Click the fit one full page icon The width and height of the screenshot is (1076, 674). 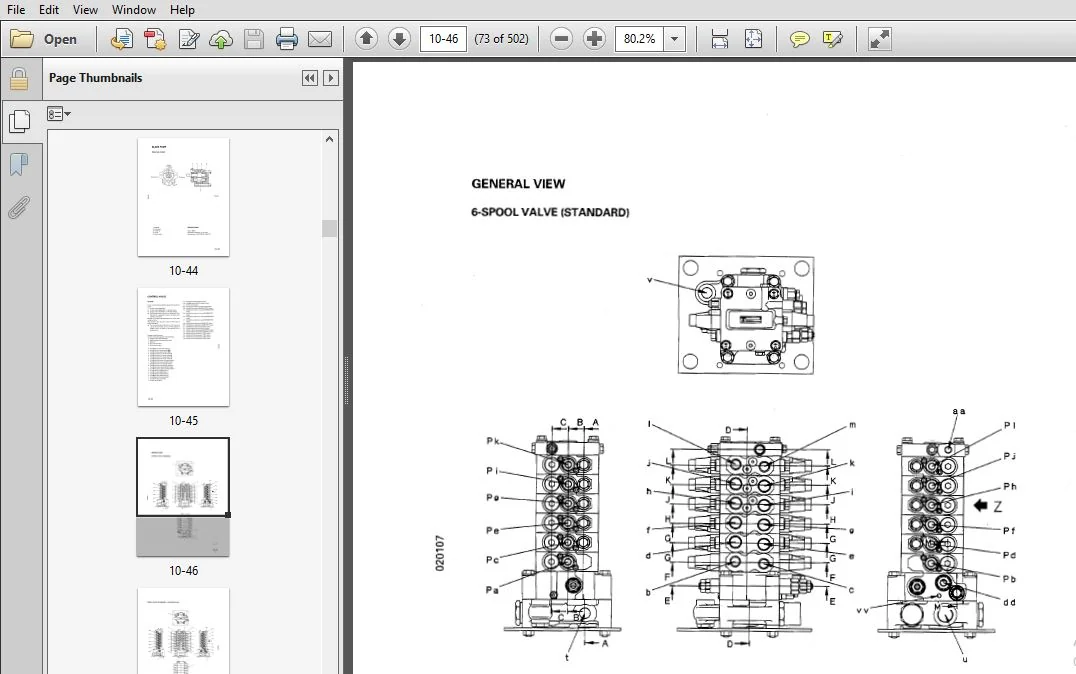tap(753, 39)
